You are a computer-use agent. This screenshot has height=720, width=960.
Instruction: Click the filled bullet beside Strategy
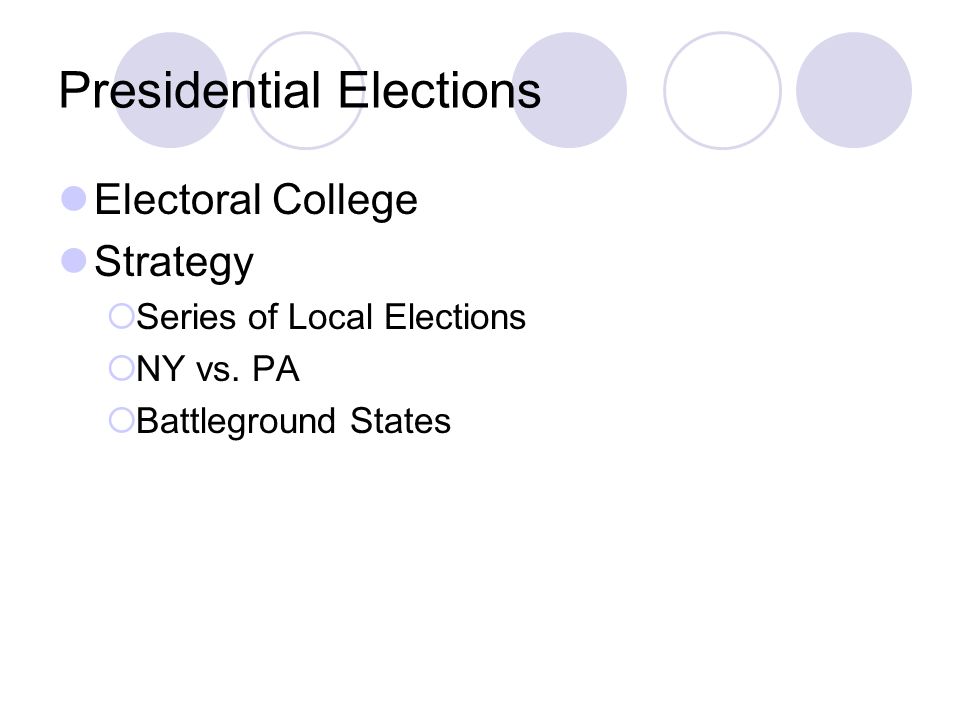pos(74,261)
